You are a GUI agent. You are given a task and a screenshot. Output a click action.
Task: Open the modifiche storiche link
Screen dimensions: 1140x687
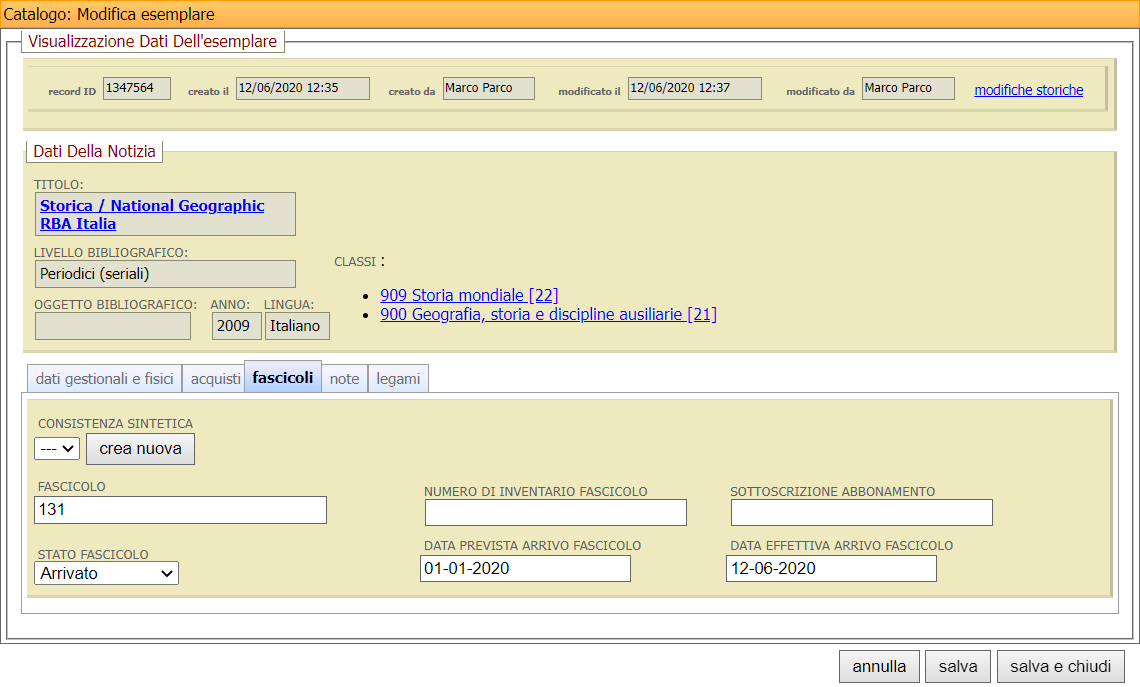[x=1028, y=90]
